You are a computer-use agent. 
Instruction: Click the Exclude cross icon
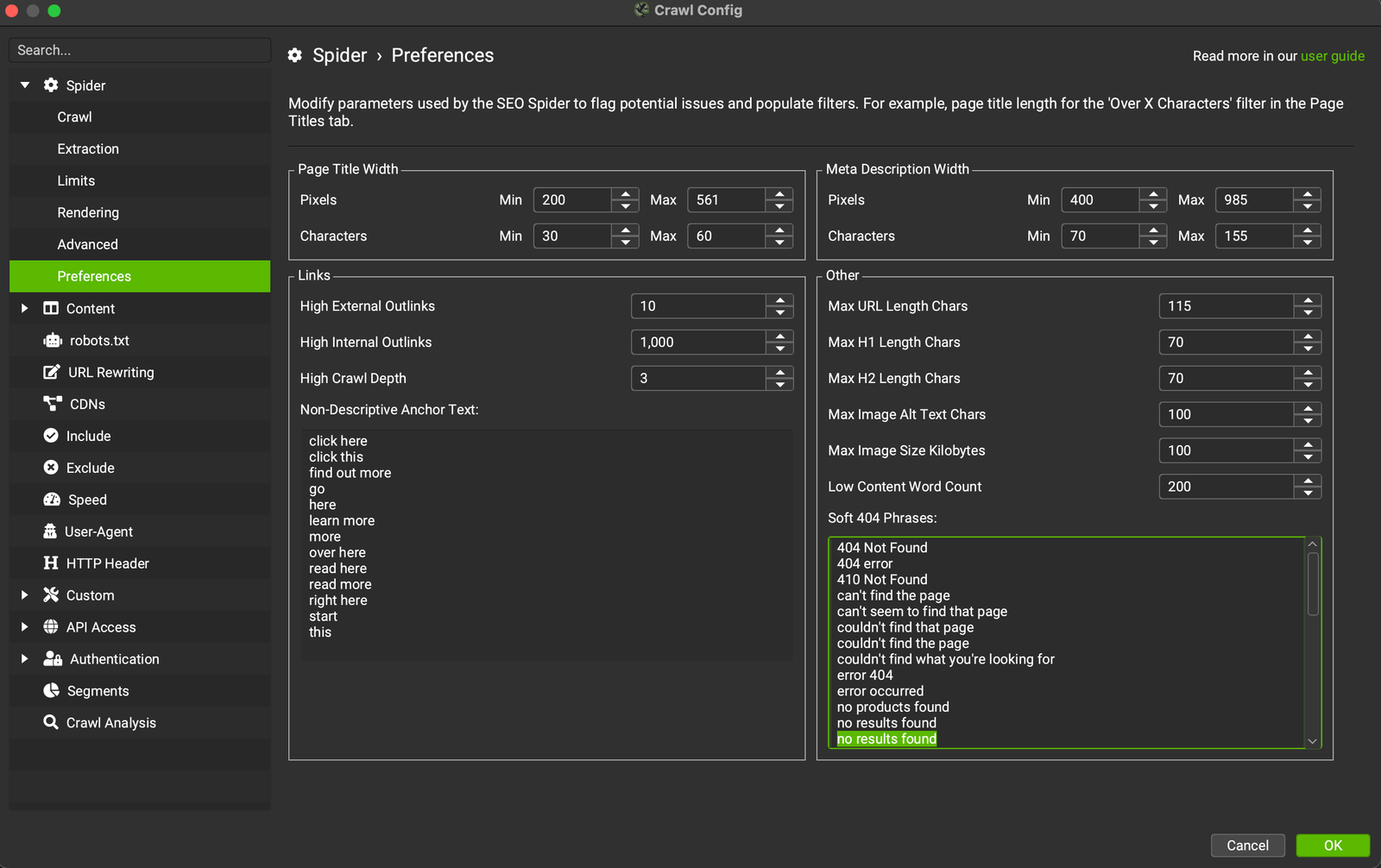51,468
